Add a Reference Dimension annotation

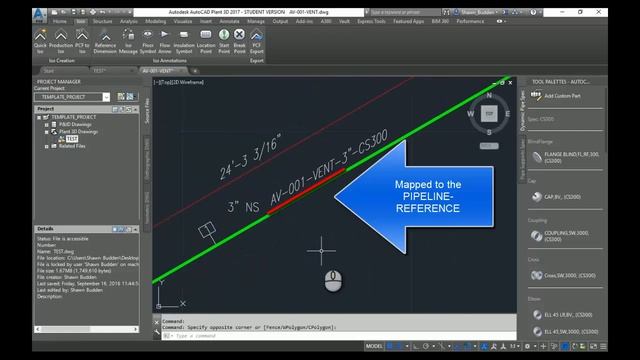[105, 41]
